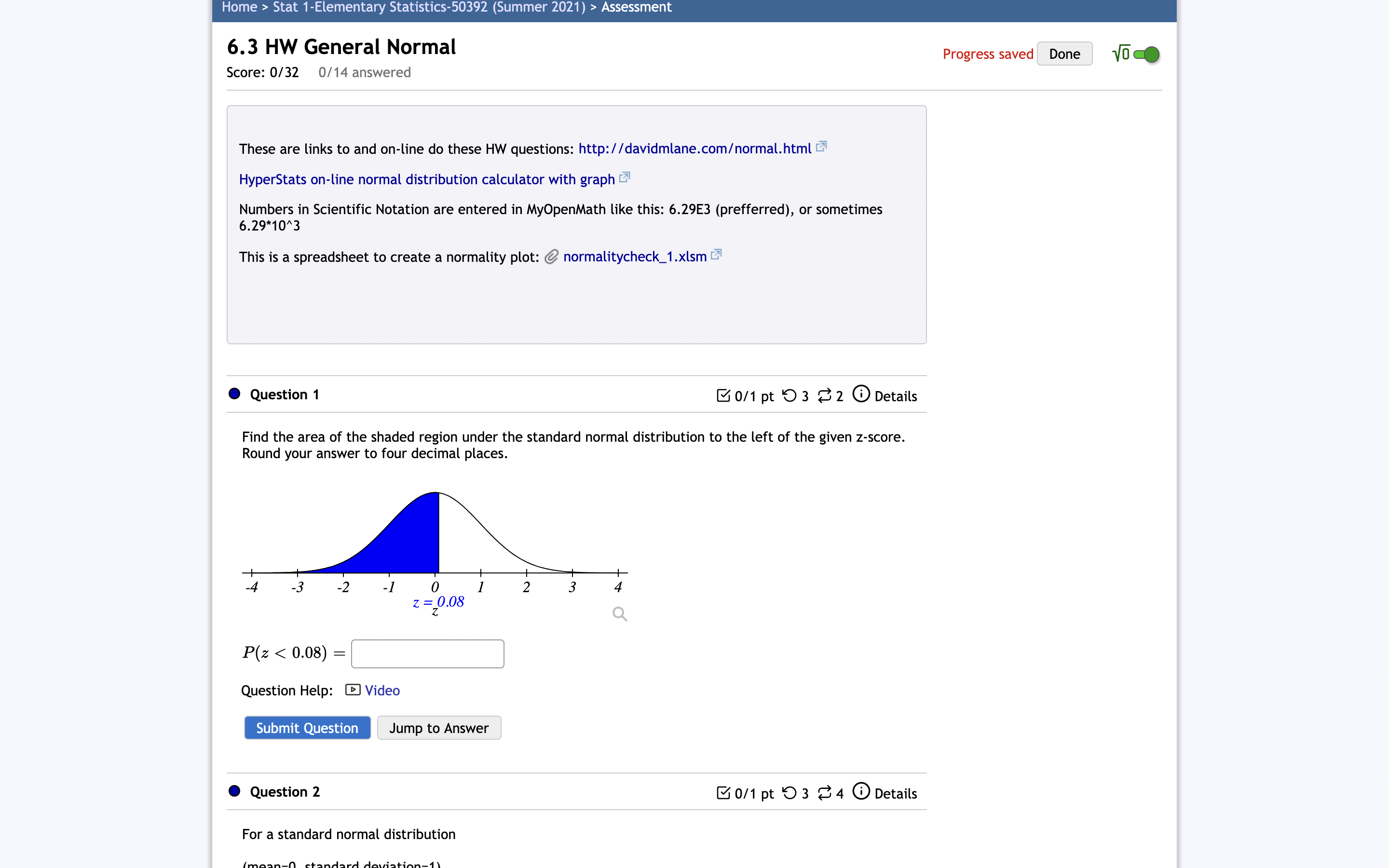Screen dimensions: 1389x868
Task: Click the Submit Question button
Action: [x=307, y=728]
